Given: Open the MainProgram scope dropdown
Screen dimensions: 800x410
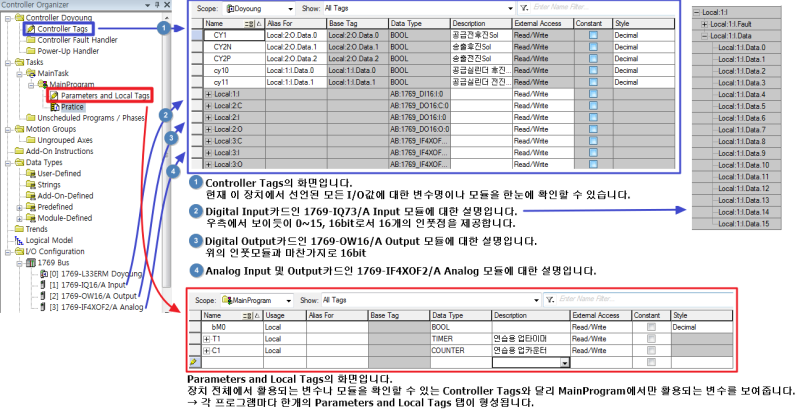Looking at the screenshot, I should (289, 300).
